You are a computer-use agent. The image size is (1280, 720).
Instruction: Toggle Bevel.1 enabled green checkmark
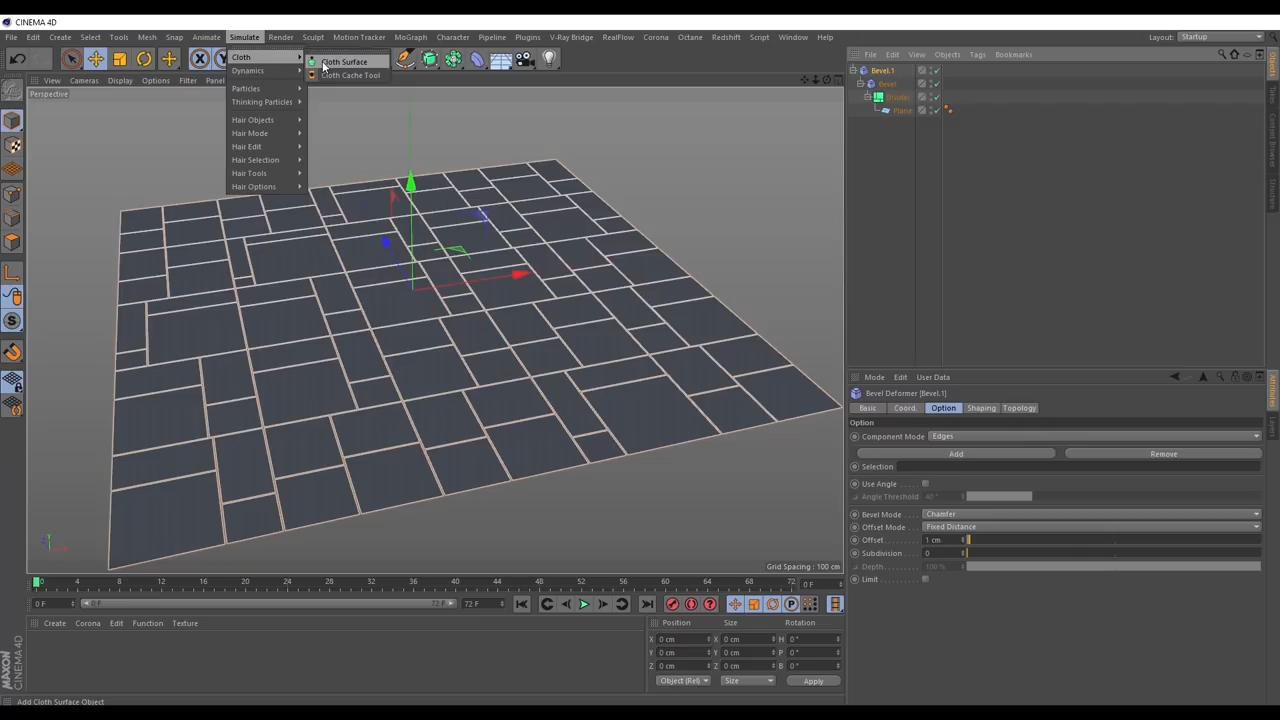936,71
